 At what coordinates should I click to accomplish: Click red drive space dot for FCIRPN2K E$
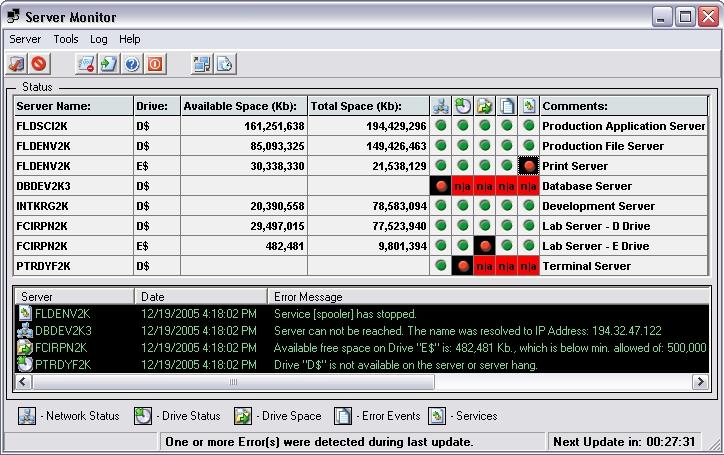(x=485, y=246)
